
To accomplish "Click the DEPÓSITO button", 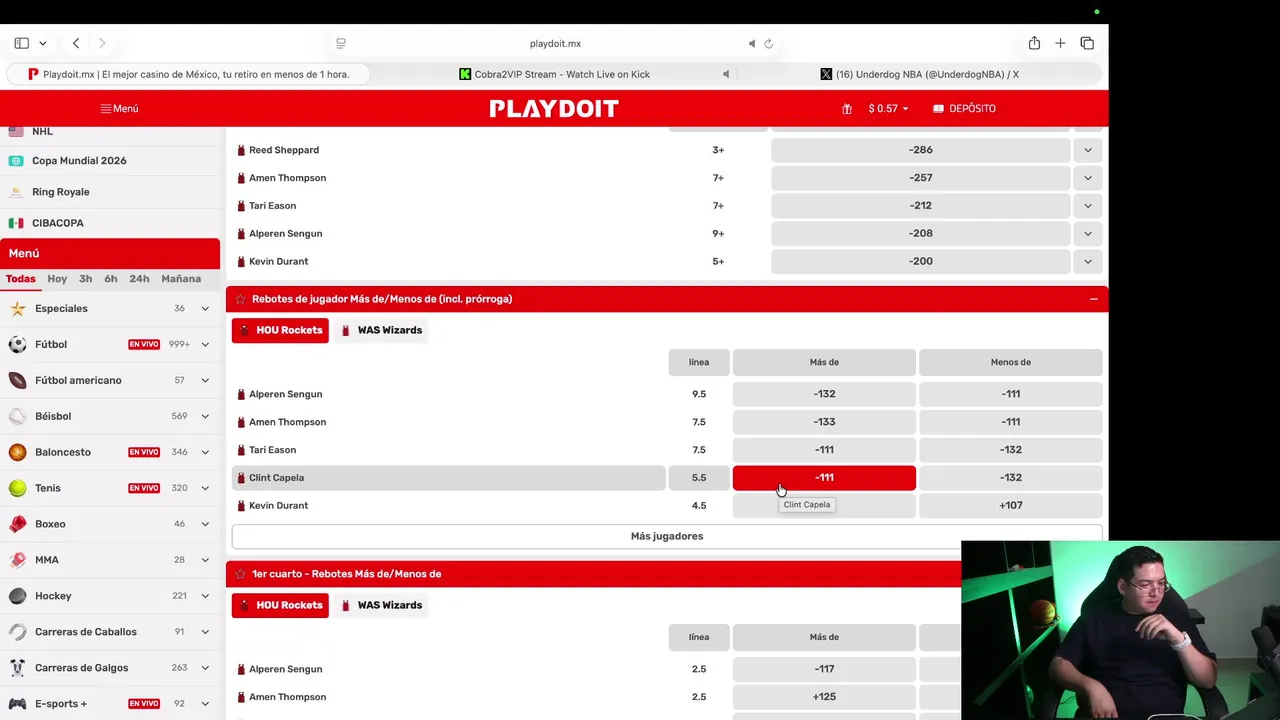I will [x=964, y=108].
